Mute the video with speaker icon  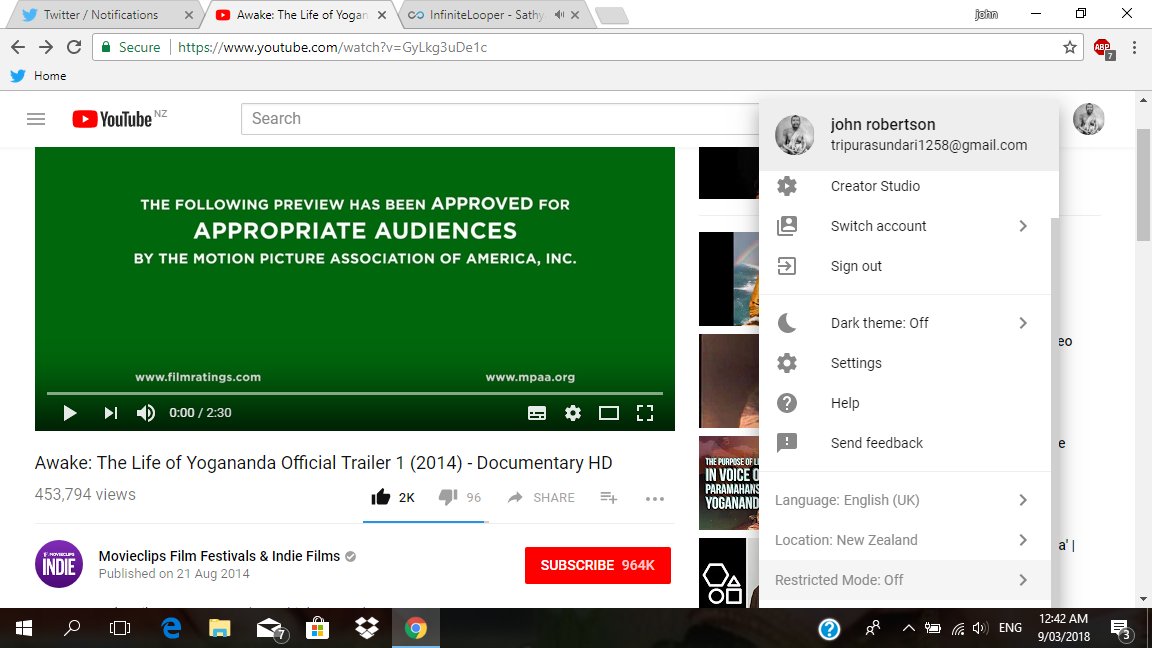(145, 413)
